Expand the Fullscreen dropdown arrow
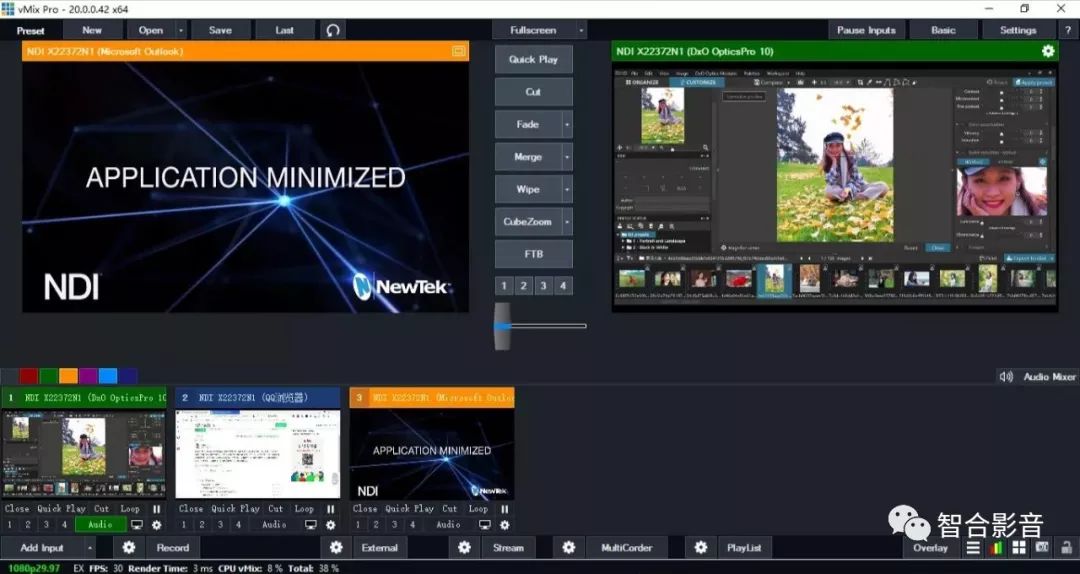This screenshot has width=1080, height=574. 581,30
